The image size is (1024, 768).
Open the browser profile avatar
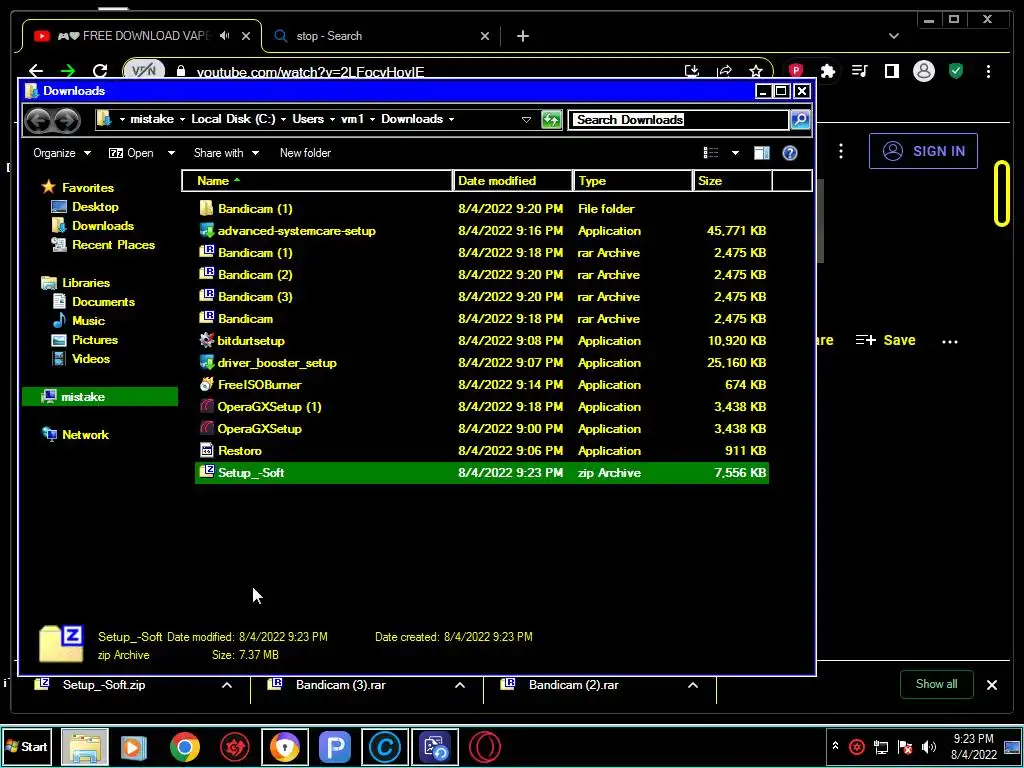coord(923,71)
